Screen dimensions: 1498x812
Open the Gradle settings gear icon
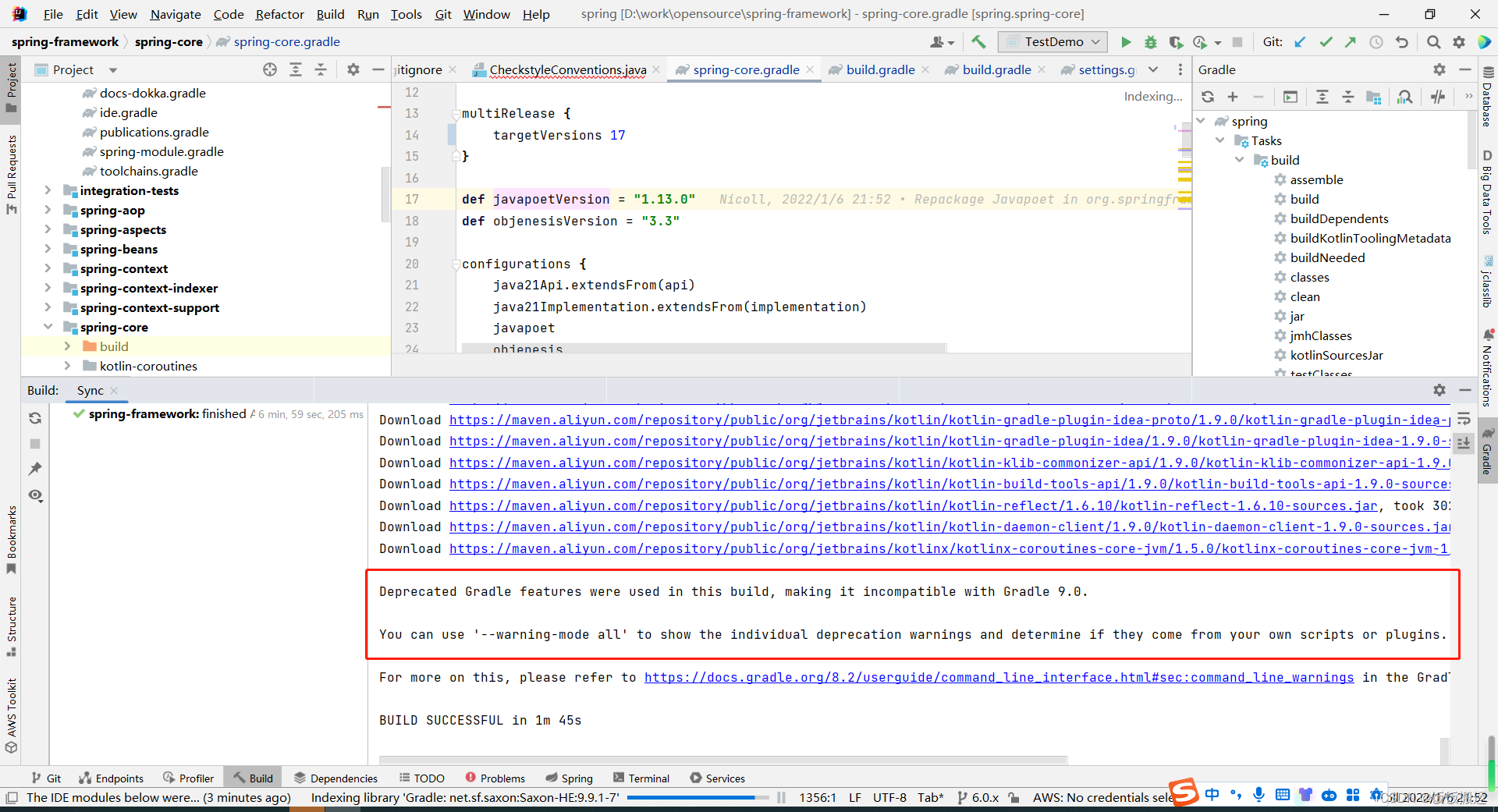(1439, 69)
